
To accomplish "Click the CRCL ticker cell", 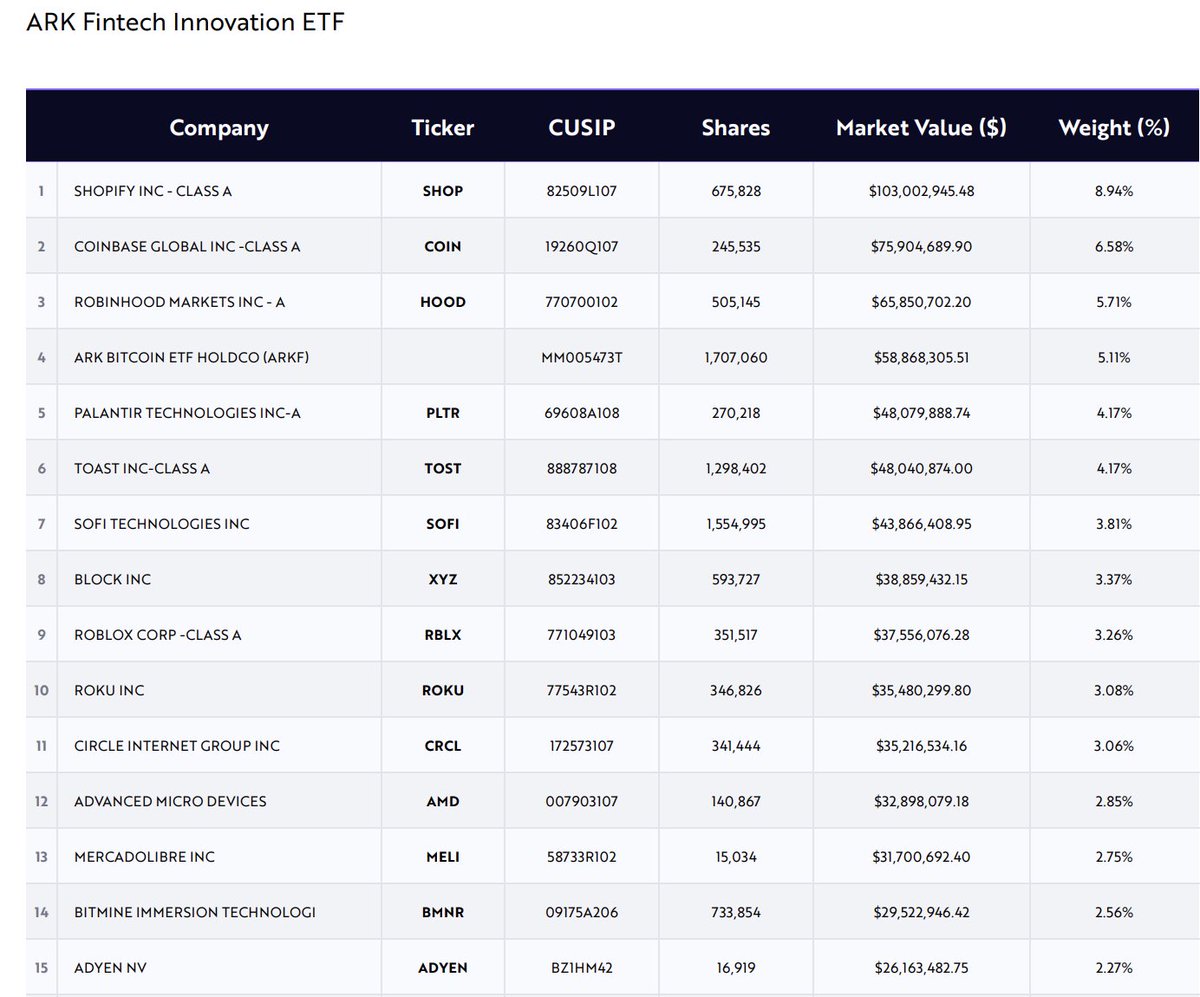I will pos(443,746).
